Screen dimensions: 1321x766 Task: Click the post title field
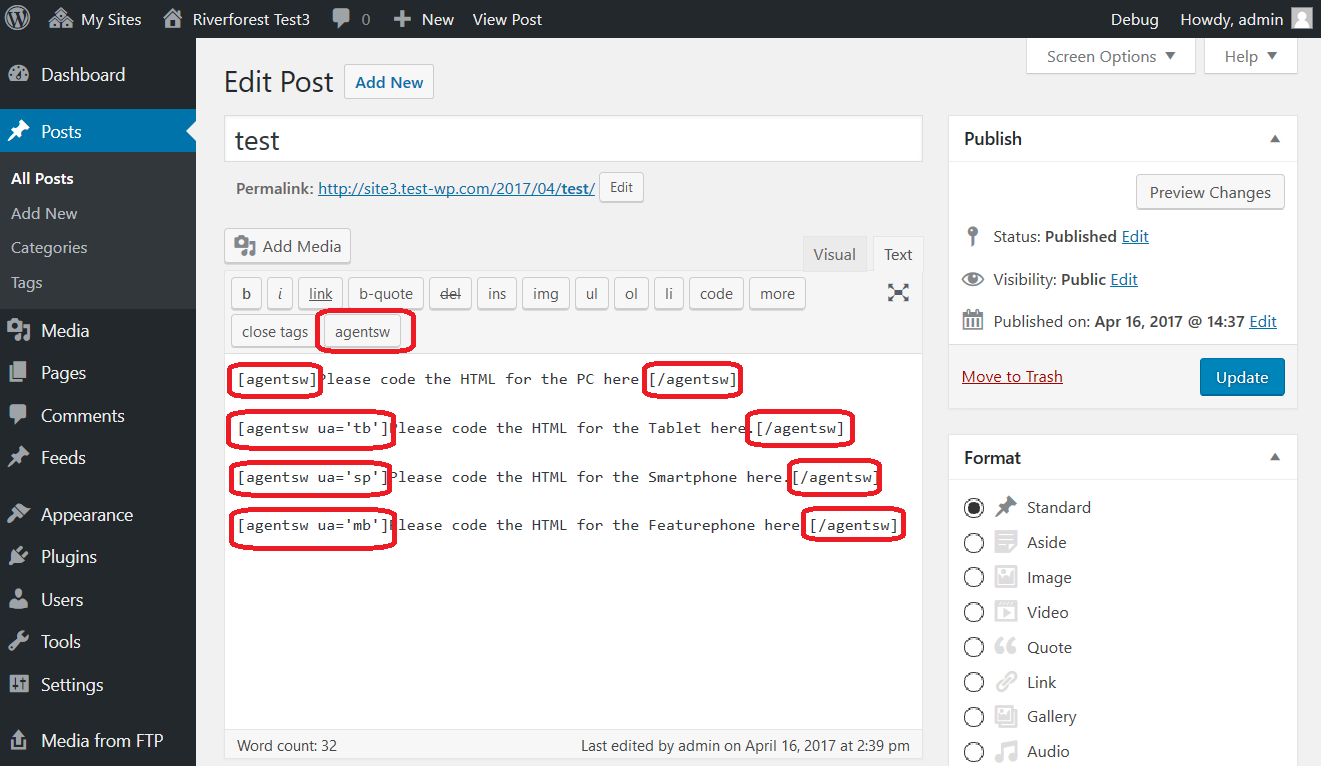pyautogui.click(x=573, y=140)
